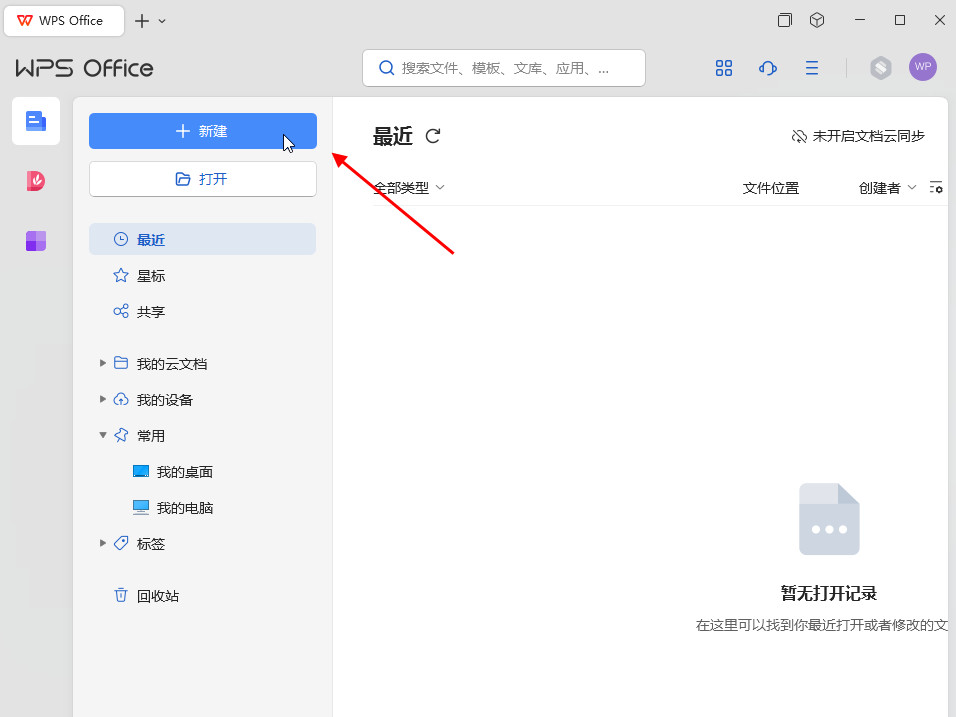
Task: Select 星标 in the sidebar
Action: (151, 276)
